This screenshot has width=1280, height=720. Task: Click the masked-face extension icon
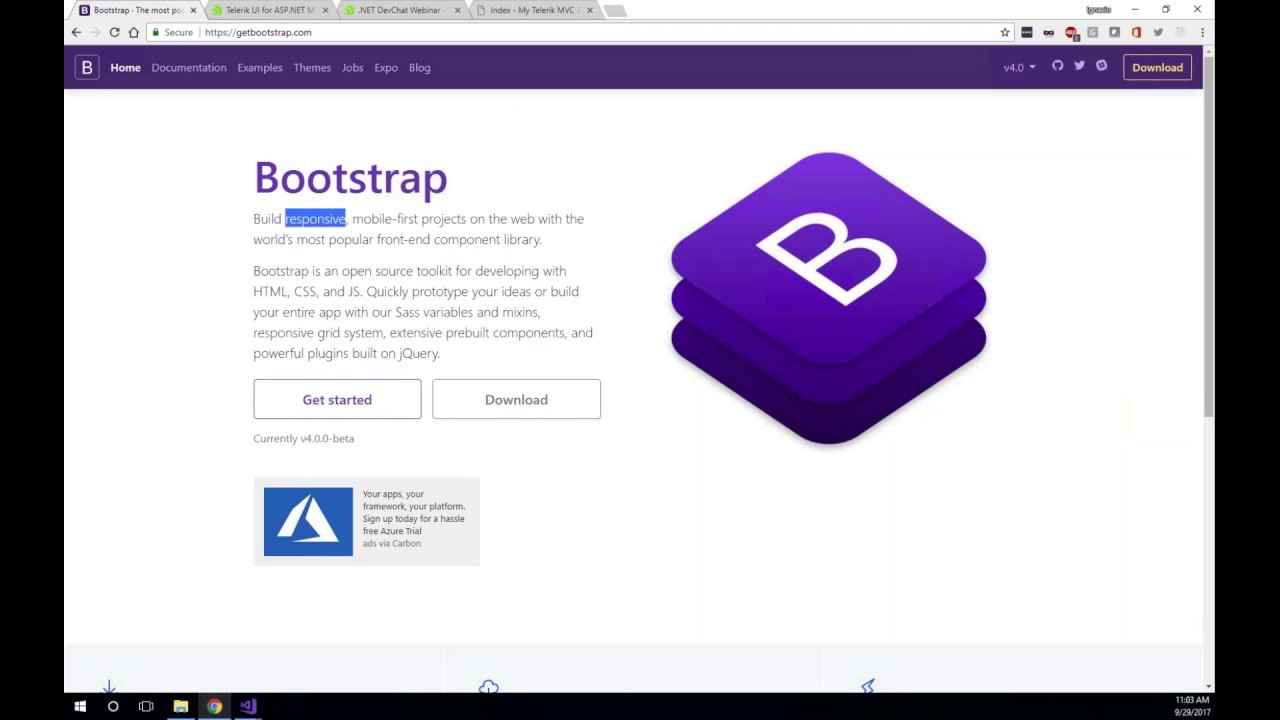click(1048, 32)
